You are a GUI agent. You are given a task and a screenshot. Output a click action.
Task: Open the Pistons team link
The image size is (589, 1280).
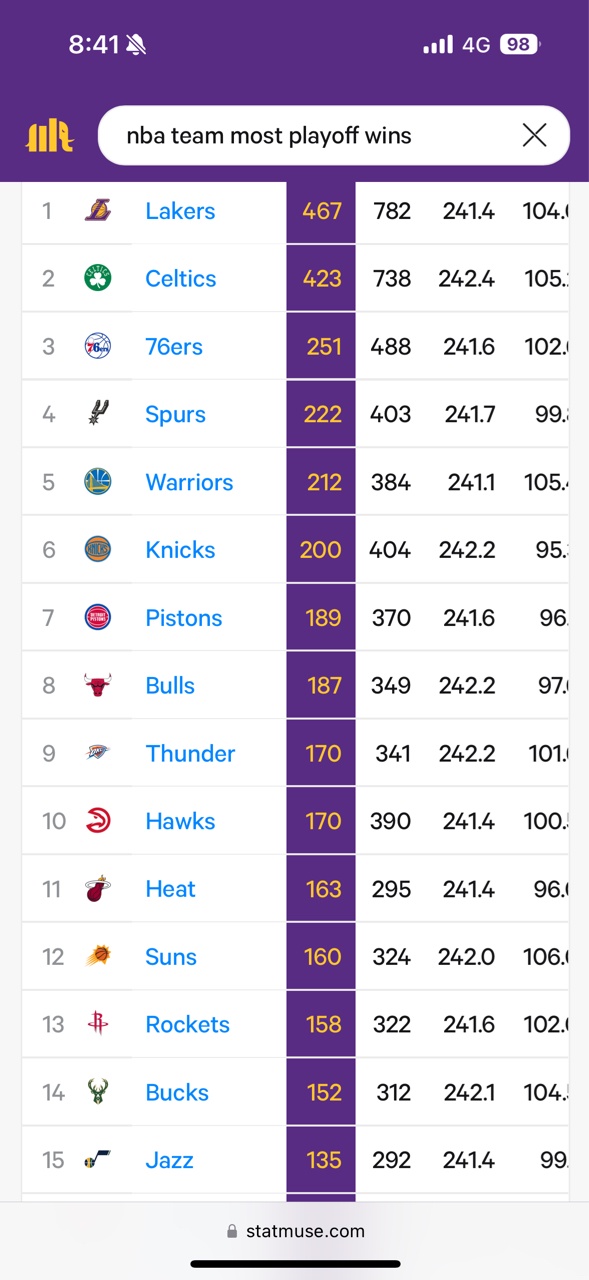click(x=184, y=618)
